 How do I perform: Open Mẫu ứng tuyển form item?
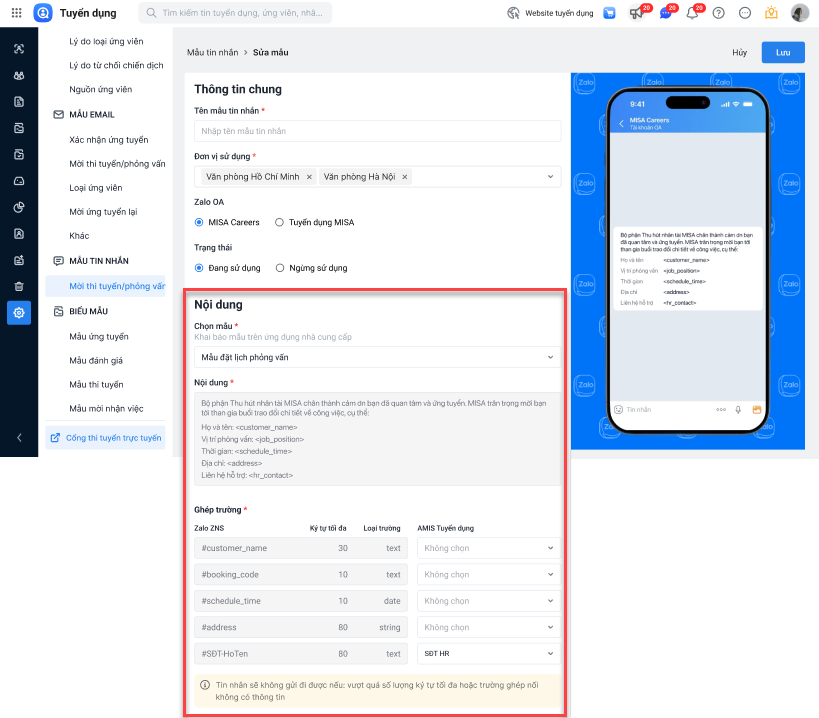coord(99,336)
